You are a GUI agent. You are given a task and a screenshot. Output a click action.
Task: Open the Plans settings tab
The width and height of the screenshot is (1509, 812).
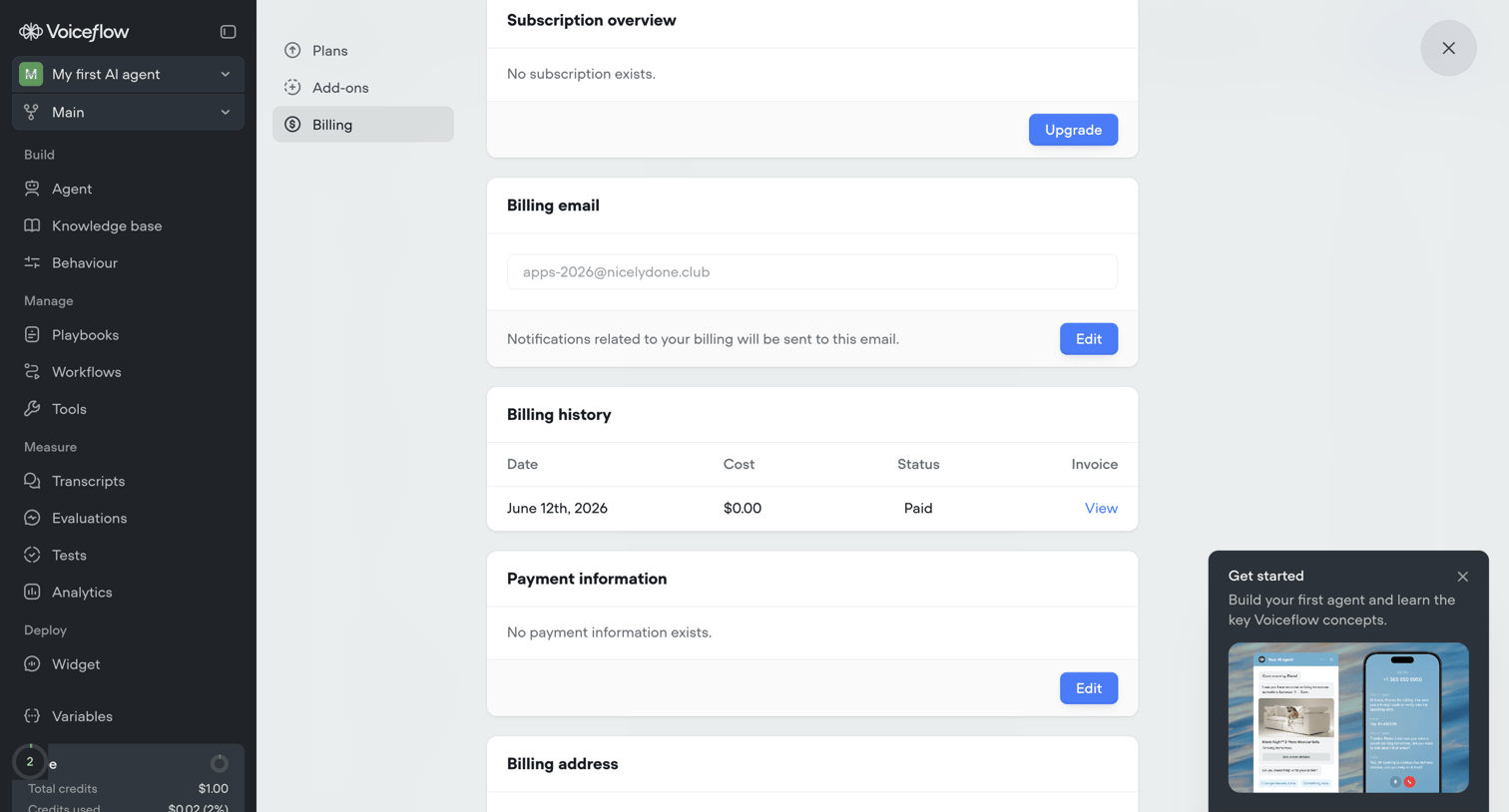[x=362, y=50]
